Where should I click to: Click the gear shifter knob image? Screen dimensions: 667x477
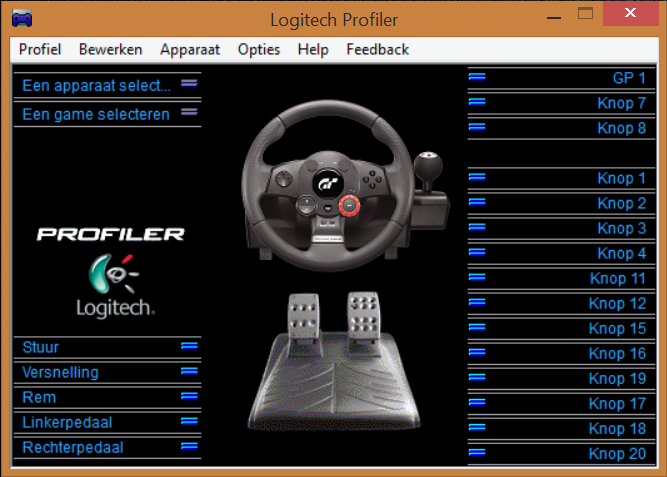click(428, 165)
